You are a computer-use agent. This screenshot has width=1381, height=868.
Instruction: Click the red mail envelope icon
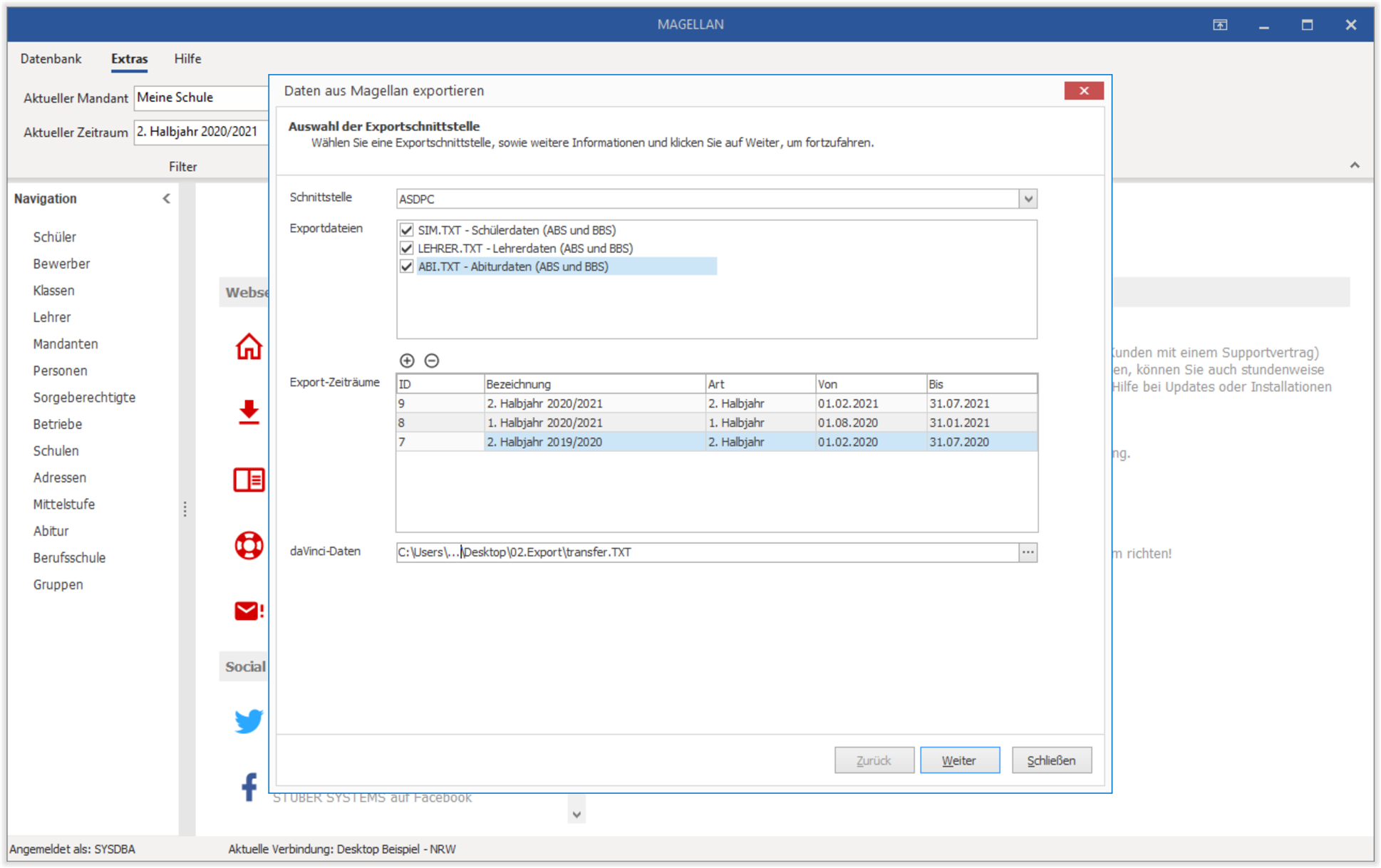[249, 611]
